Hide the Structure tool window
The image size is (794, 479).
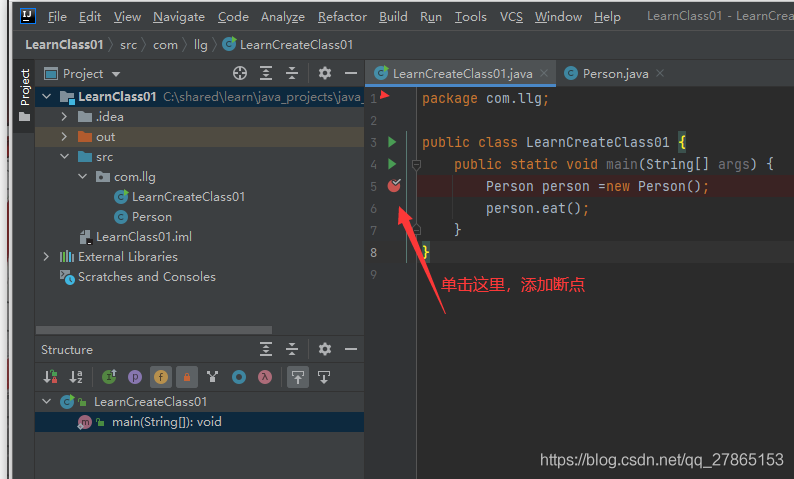351,349
